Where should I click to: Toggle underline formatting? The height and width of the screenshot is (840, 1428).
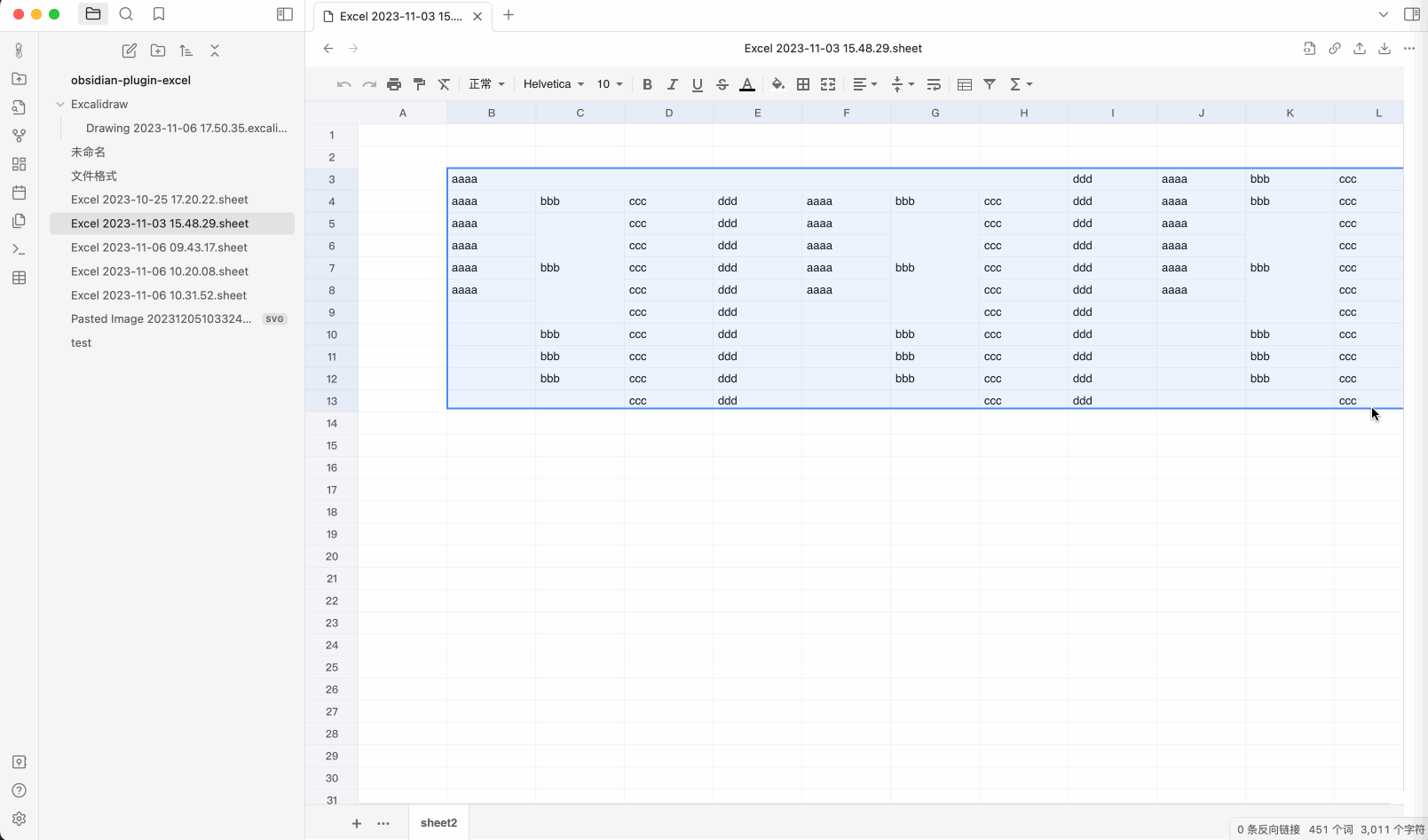tap(698, 84)
